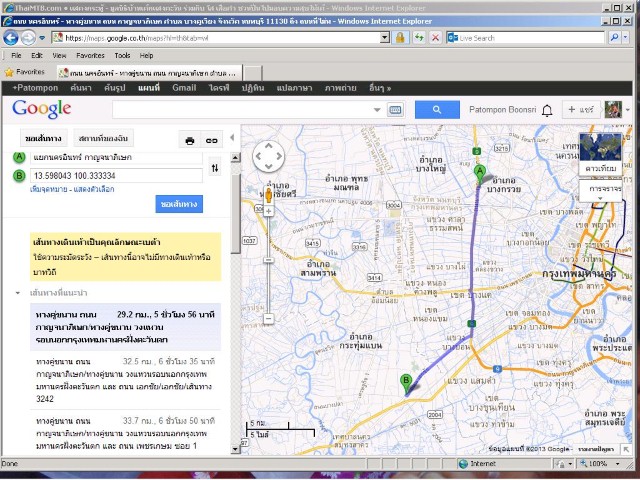Screen dimensions: 640x480
Task: Click the zoom slider handle on the map
Action: [x=268, y=260]
